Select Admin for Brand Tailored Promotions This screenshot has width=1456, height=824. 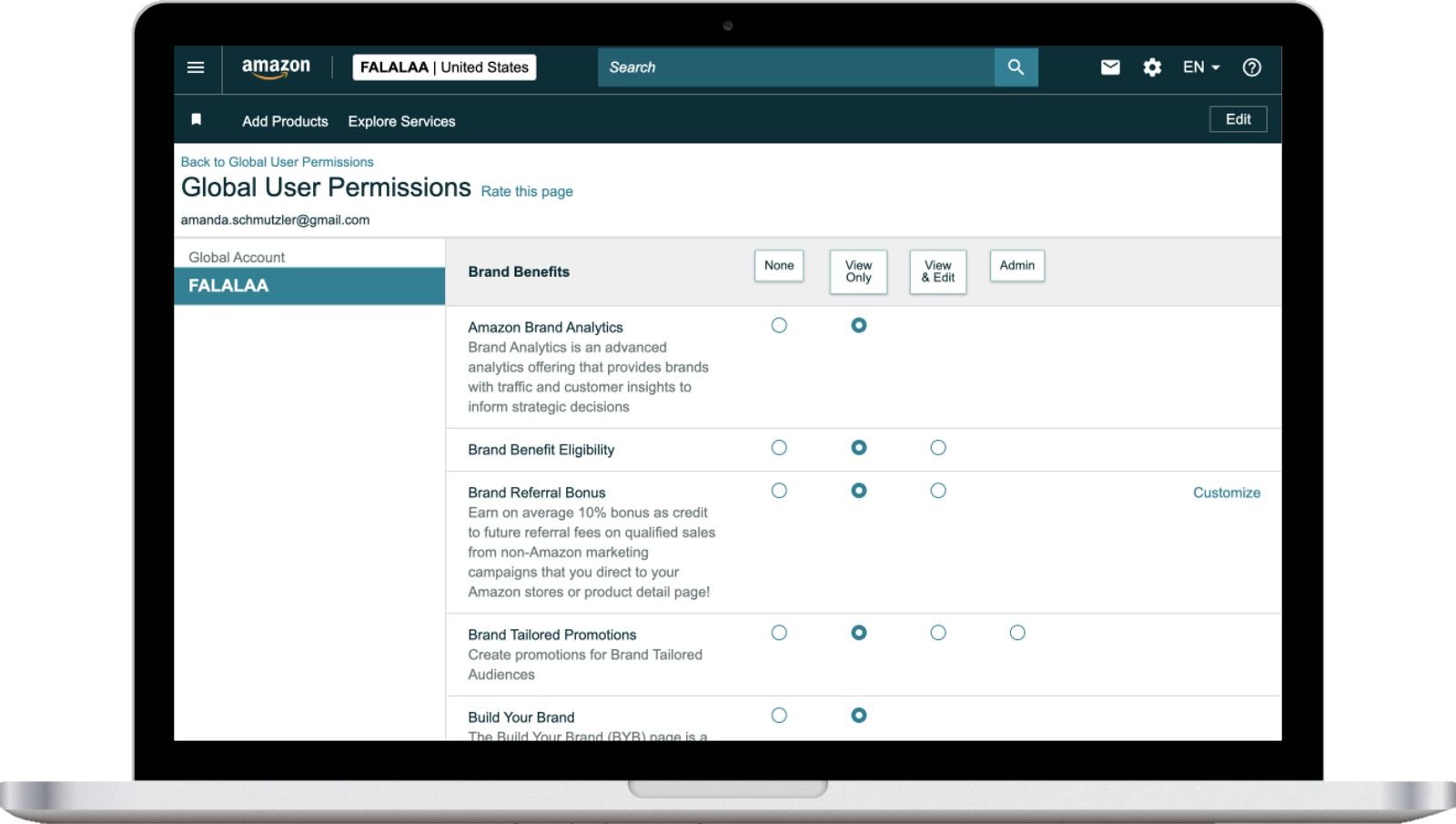1017,633
